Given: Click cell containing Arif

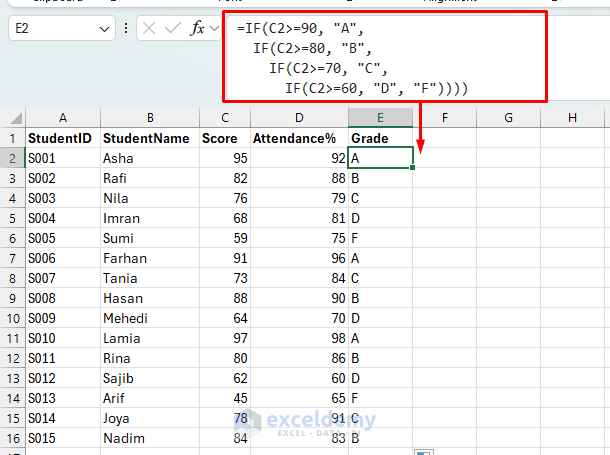Looking at the screenshot, I should (150, 398).
